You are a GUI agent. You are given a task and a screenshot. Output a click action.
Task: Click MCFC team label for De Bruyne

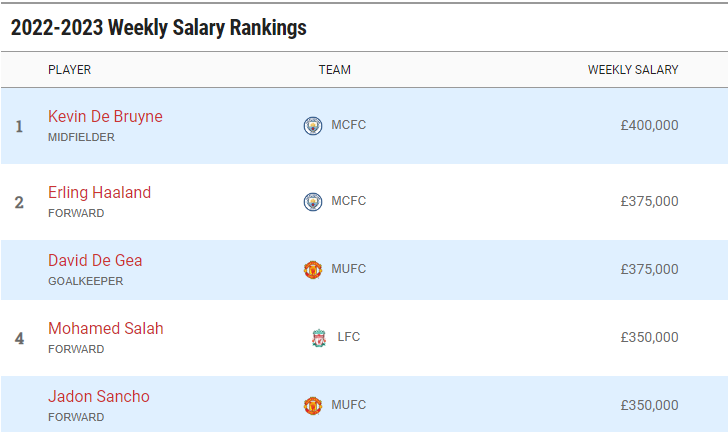coord(348,126)
